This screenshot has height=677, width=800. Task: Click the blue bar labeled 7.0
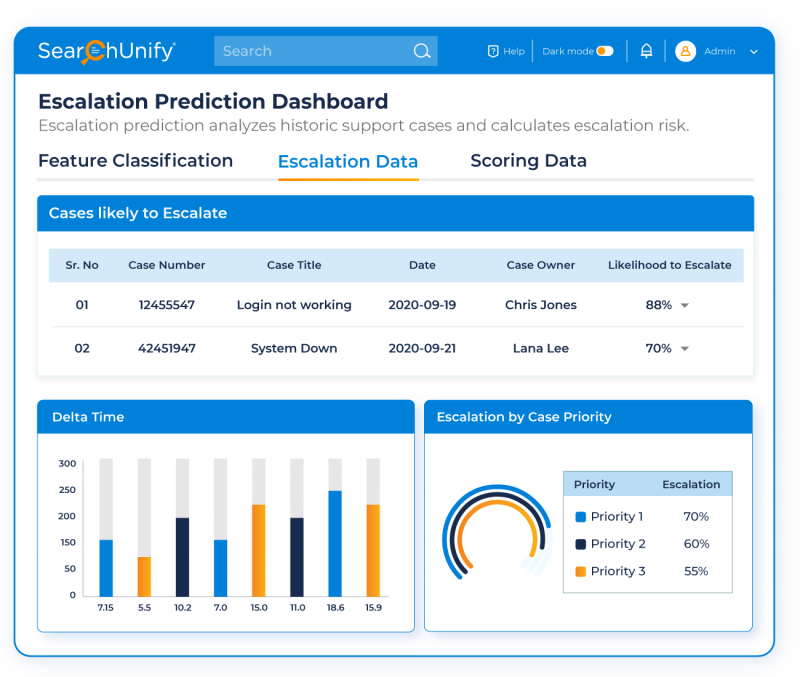pyautogui.click(x=220, y=568)
